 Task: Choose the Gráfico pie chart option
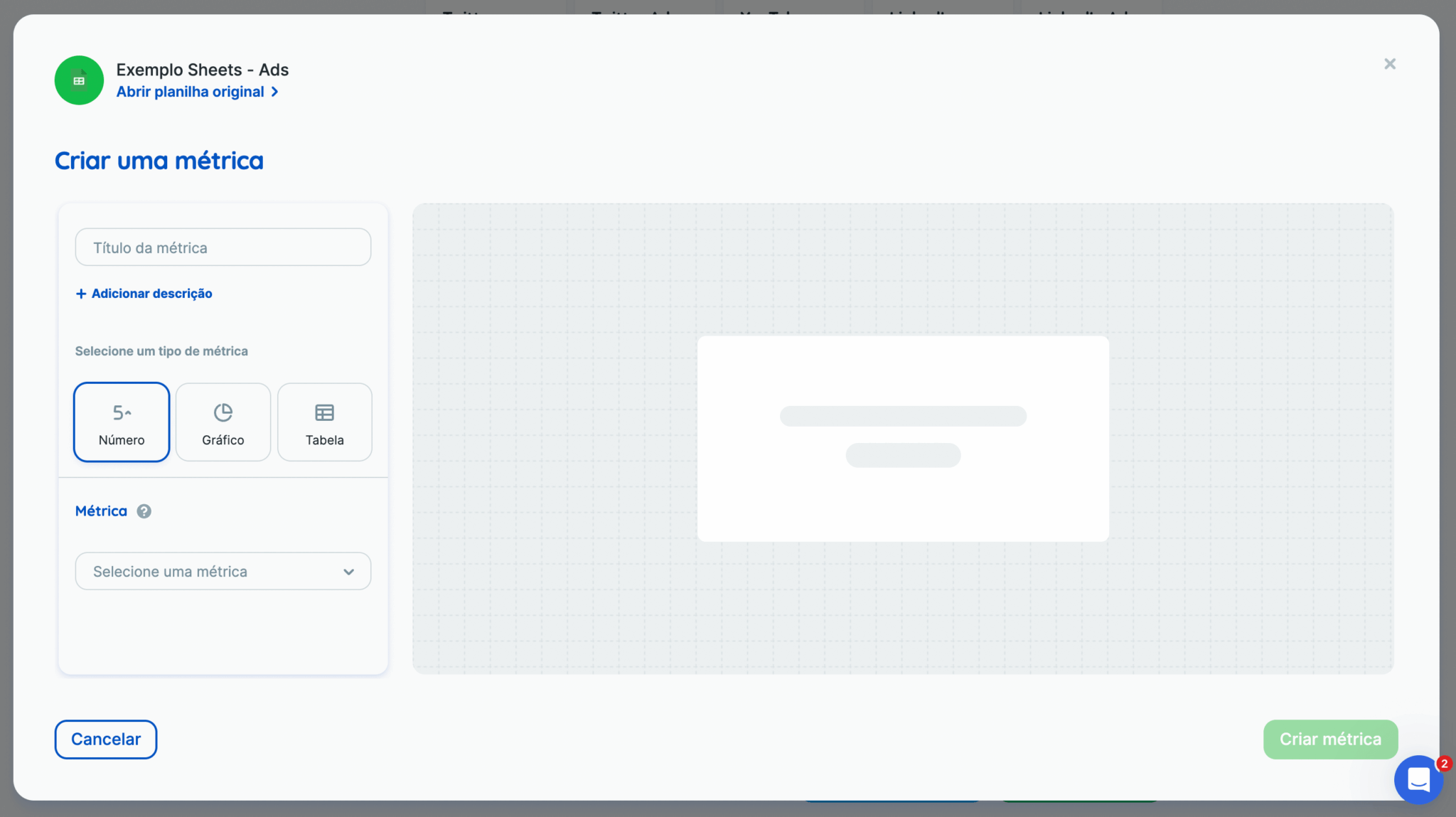[223, 422]
